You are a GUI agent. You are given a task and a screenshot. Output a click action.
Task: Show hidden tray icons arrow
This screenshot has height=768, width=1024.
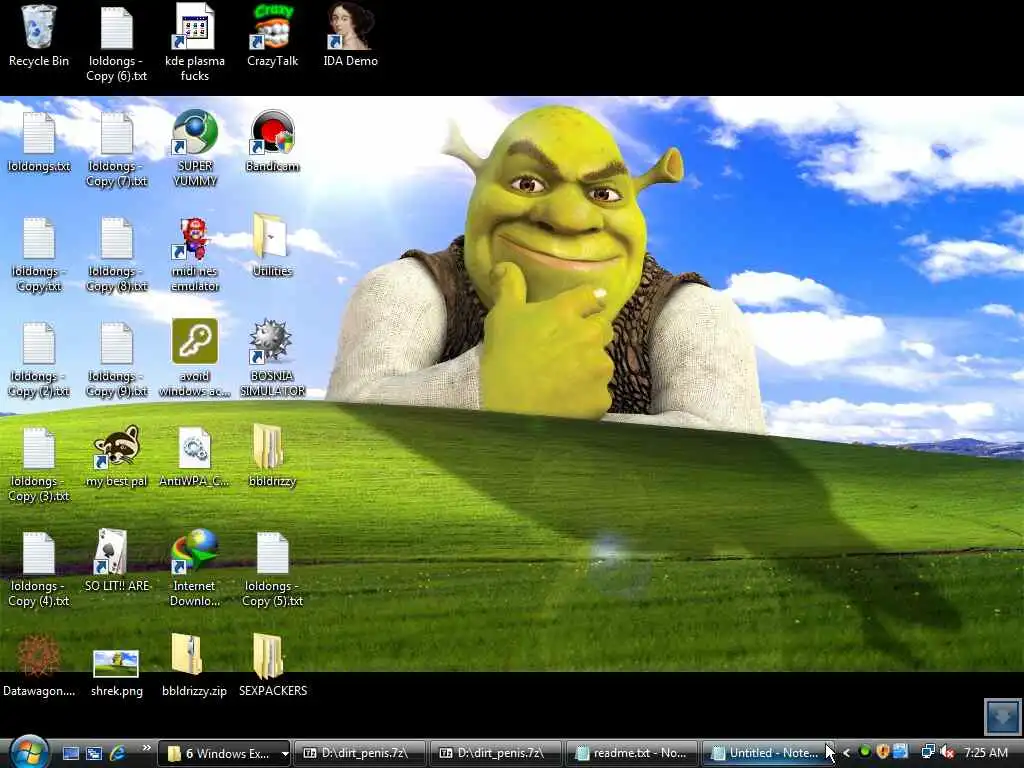pyautogui.click(x=846, y=753)
